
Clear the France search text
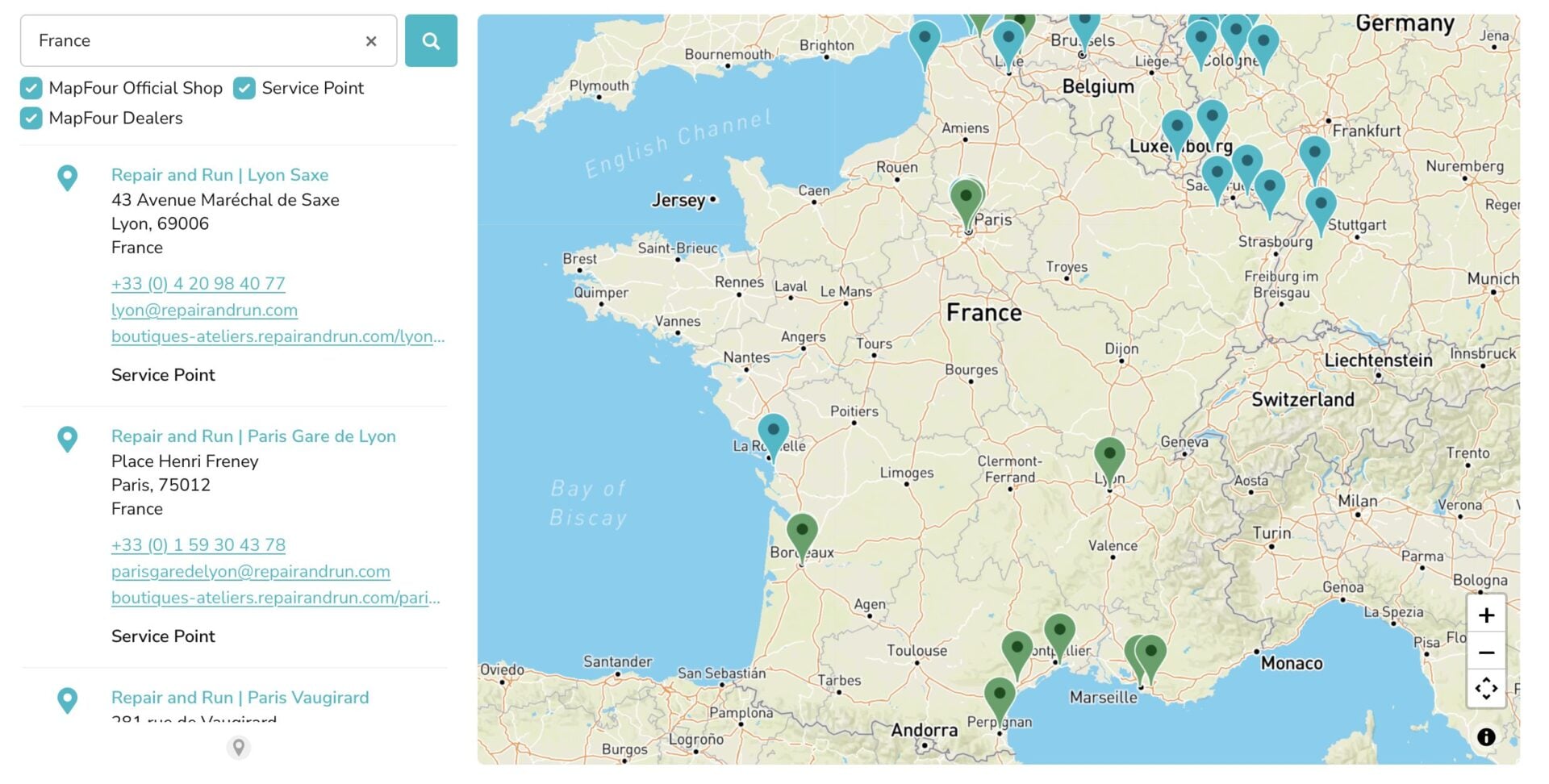tap(371, 41)
